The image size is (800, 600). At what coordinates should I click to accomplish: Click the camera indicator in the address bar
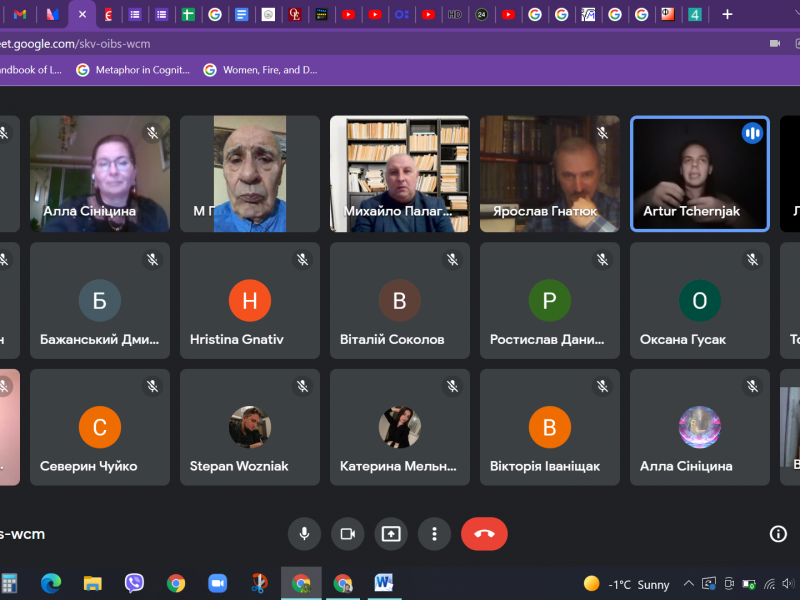click(x=774, y=44)
